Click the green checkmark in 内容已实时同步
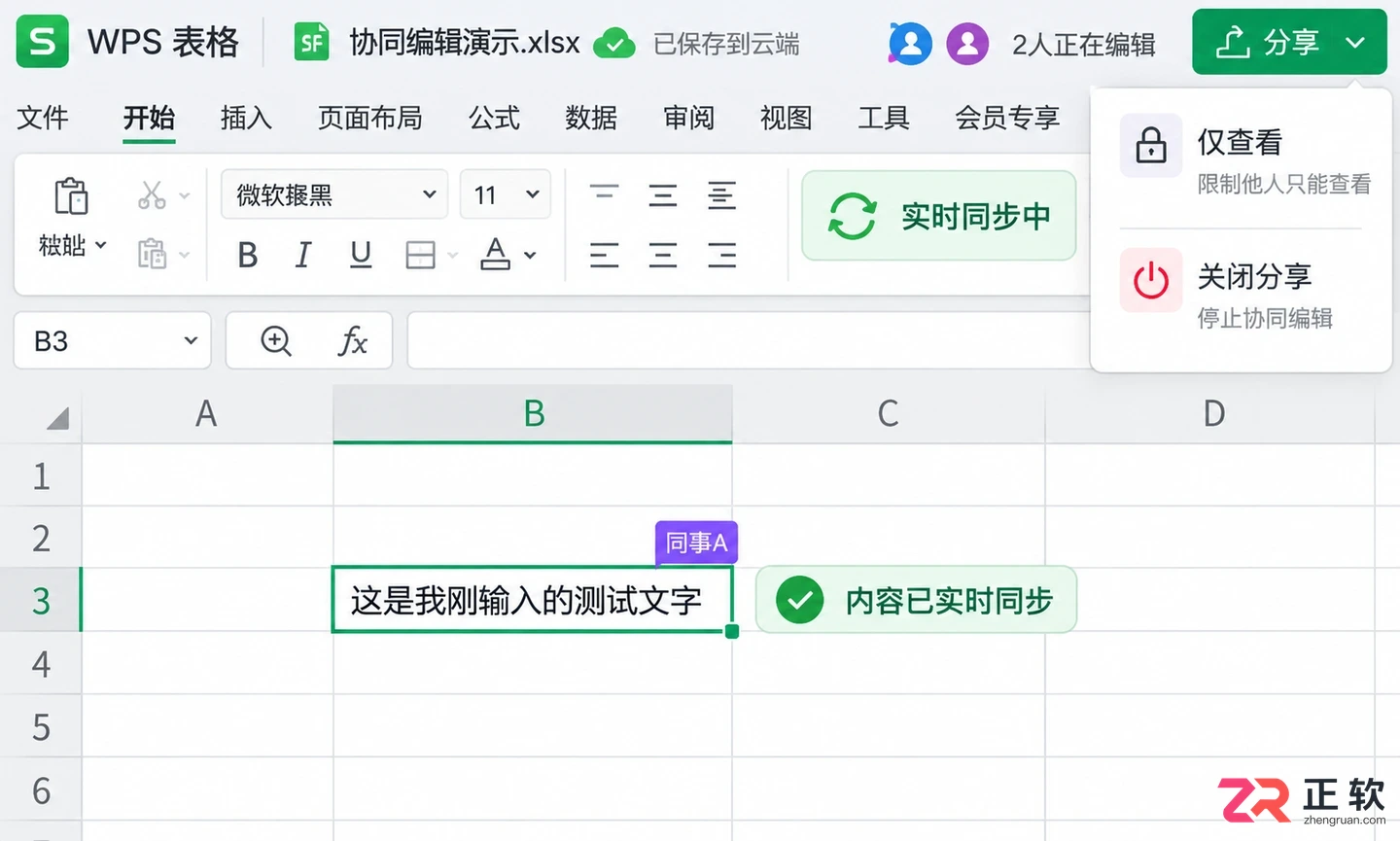 [800, 601]
